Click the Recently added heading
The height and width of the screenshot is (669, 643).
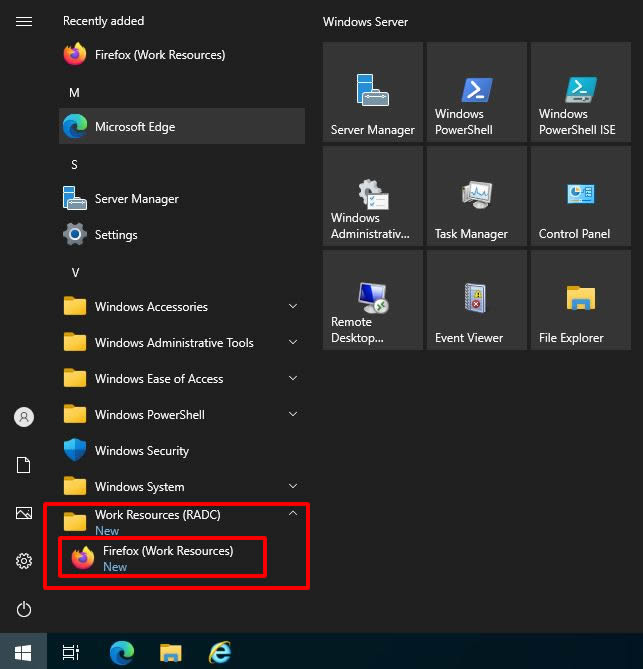pyautogui.click(x=104, y=21)
